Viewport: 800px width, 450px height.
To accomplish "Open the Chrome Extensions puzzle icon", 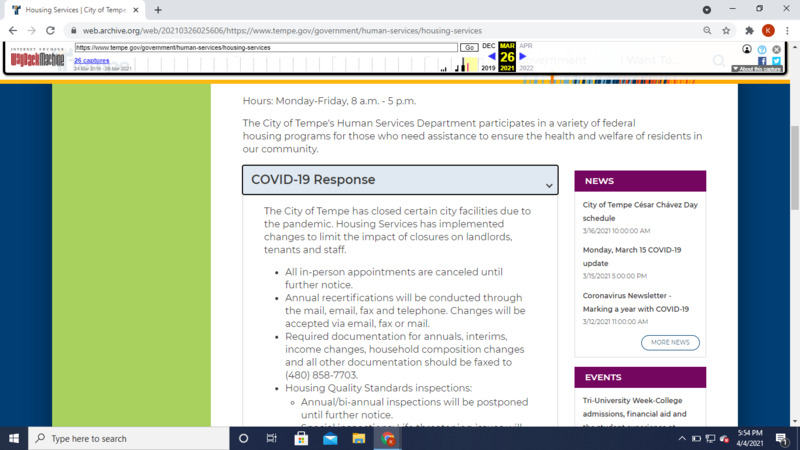I will (749, 31).
